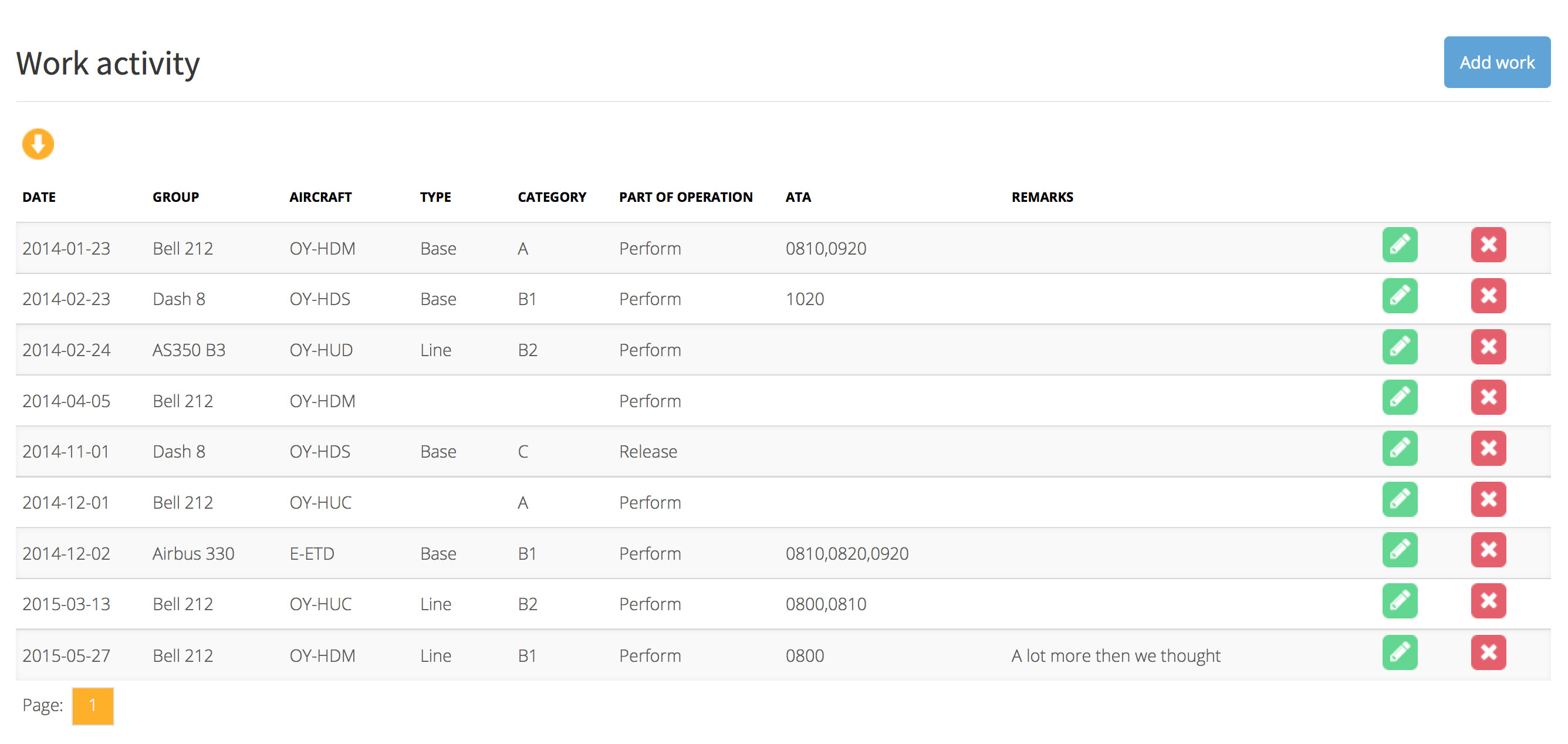
Task: Click the orange download arrow icon
Action: [38, 144]
